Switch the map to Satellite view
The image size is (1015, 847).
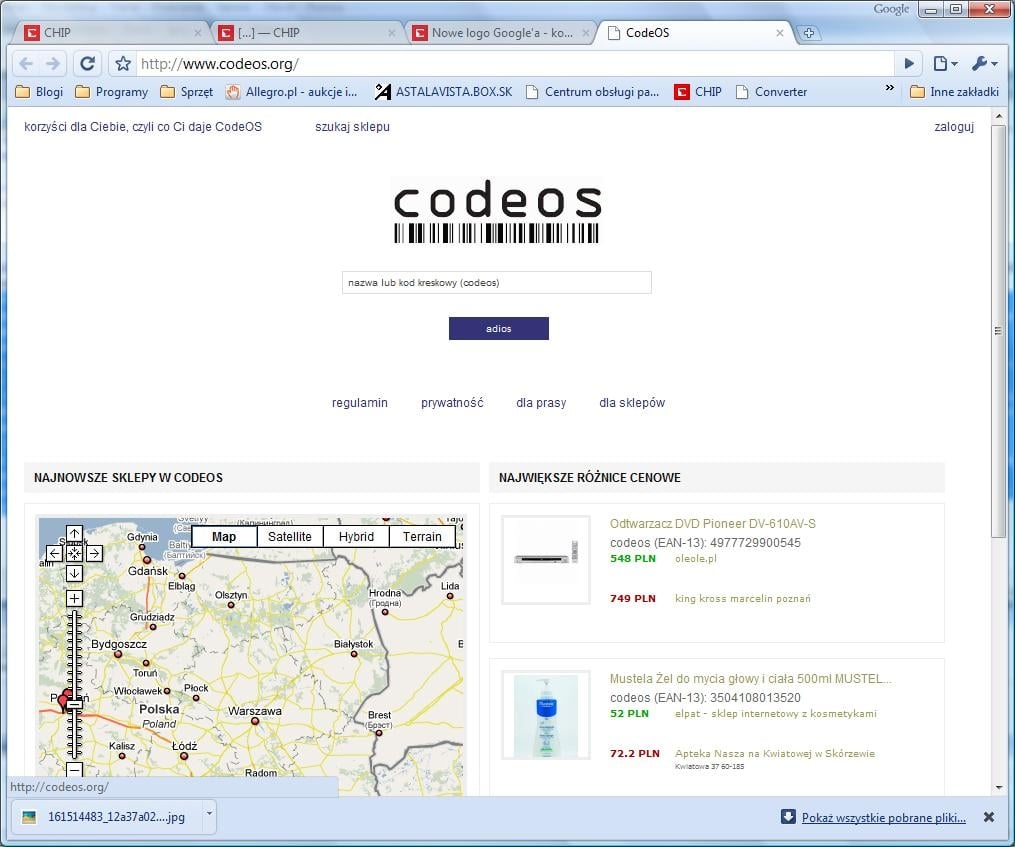point(290,537)
